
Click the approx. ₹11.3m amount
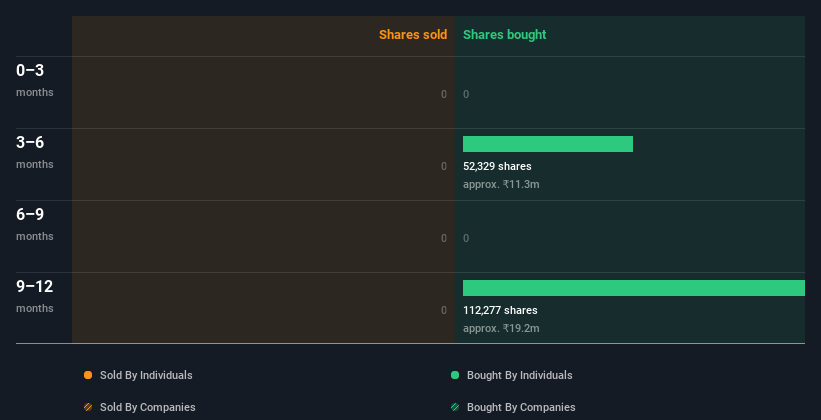click(501, 184)
